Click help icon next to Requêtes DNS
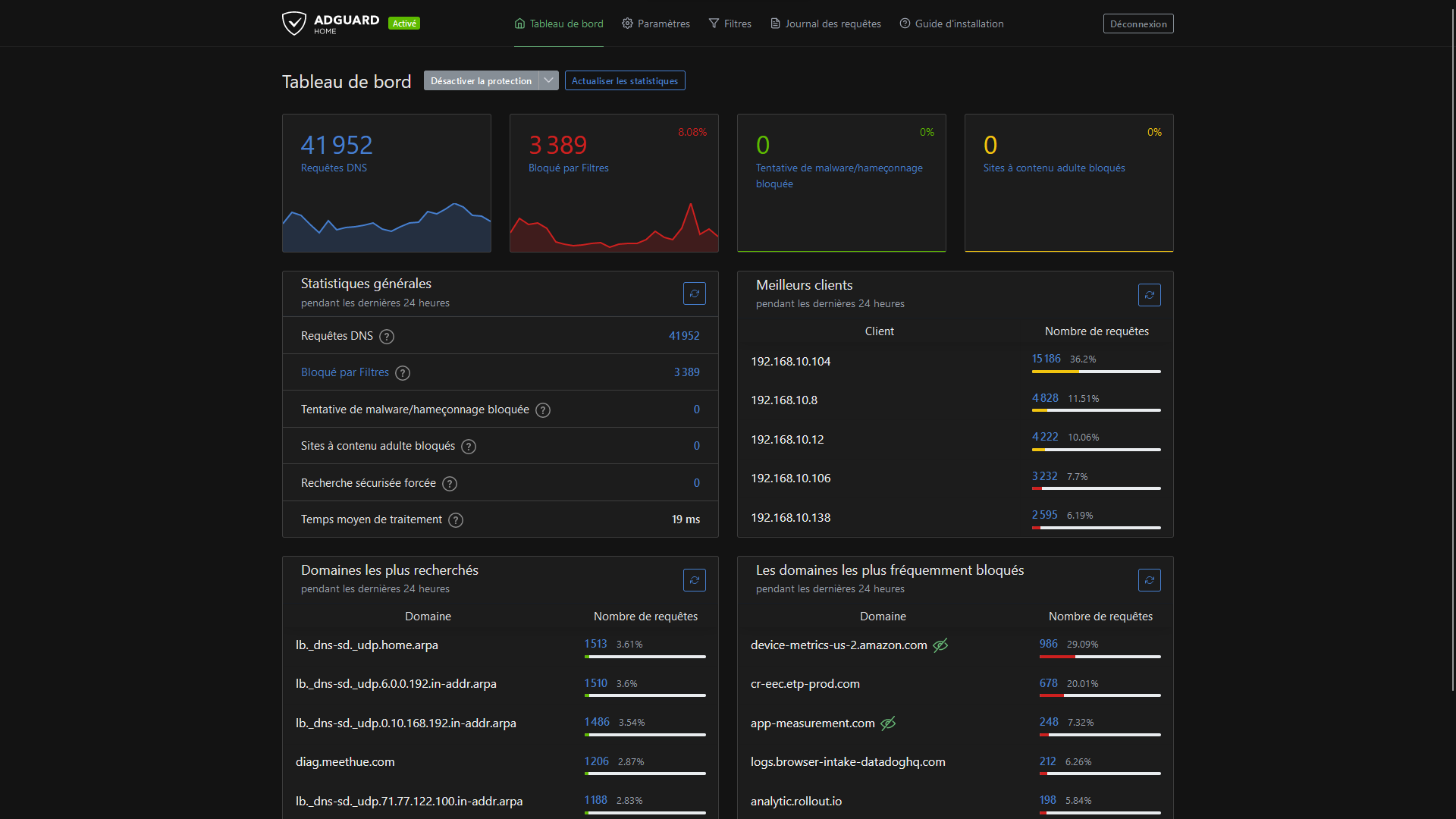1456x819 pixels. tap(387, 337)
